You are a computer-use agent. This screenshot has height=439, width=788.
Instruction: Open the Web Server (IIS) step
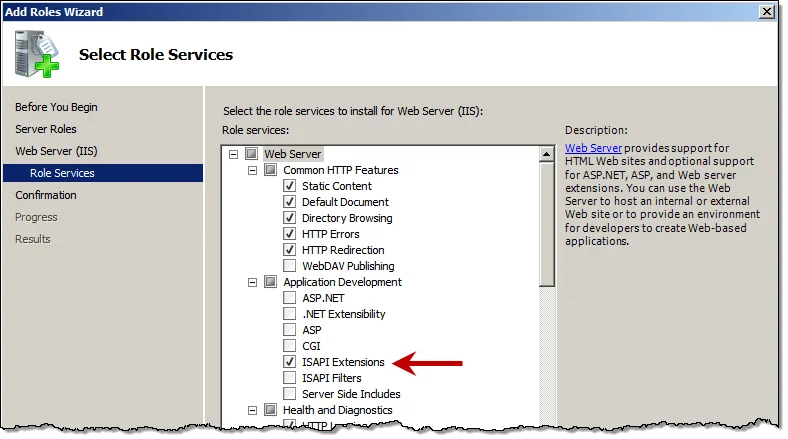coord(56,151)
